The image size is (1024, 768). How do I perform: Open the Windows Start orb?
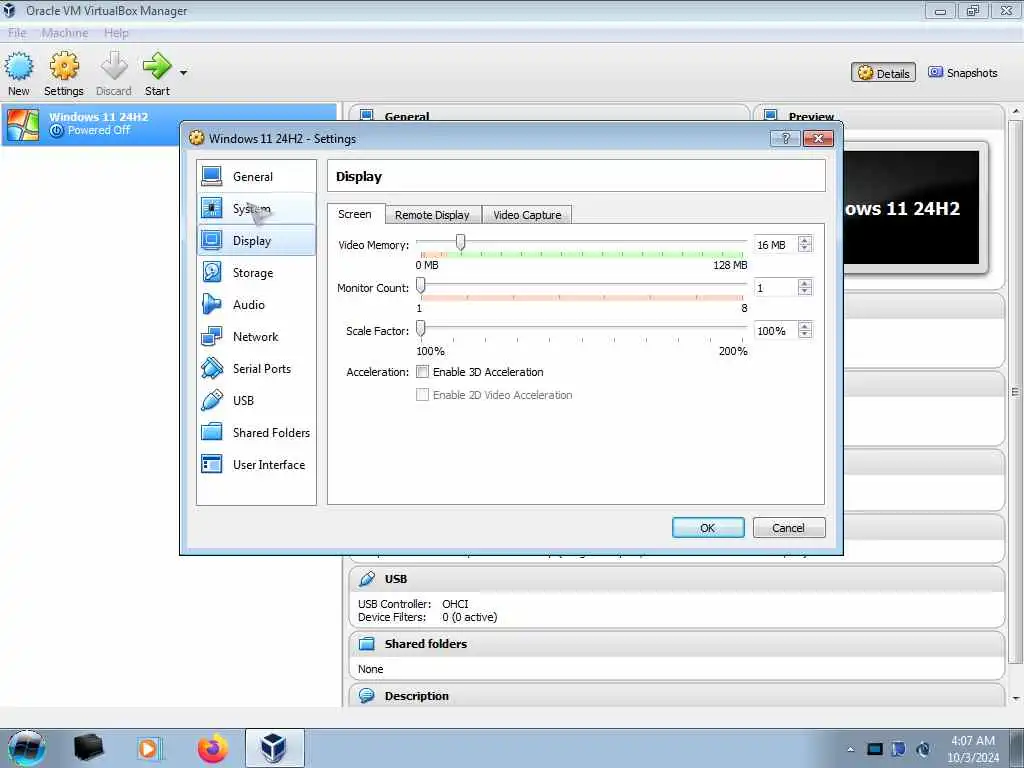coord(27,748)
